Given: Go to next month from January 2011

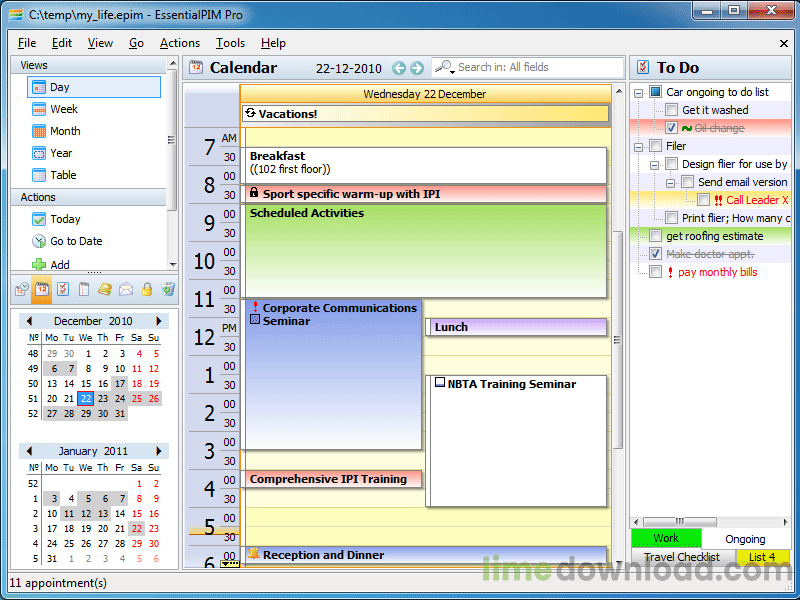Looking at the screenshot, I should click(159, 451).
